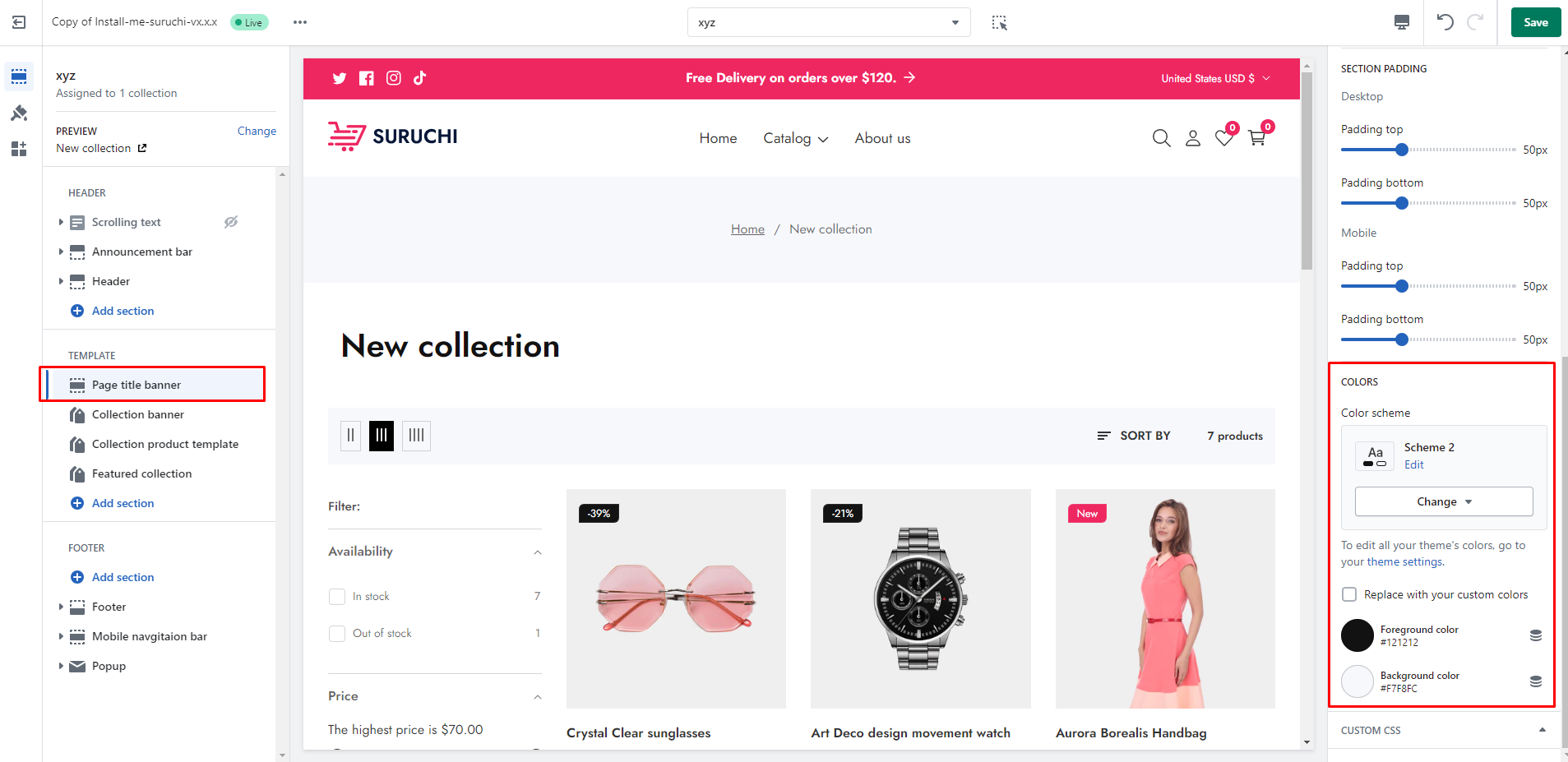Click the green Save button
Viewport: 1568px width, 762px height.
point(1535,22)
